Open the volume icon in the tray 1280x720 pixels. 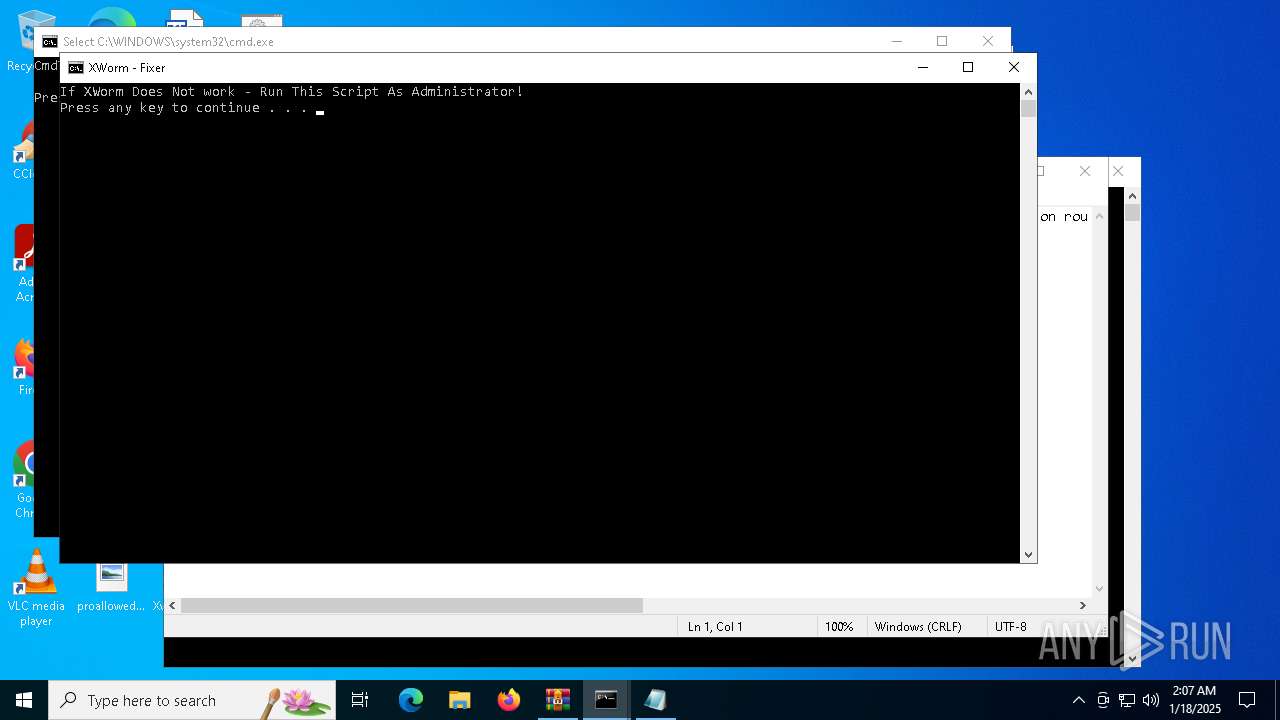click(1151, 700)
